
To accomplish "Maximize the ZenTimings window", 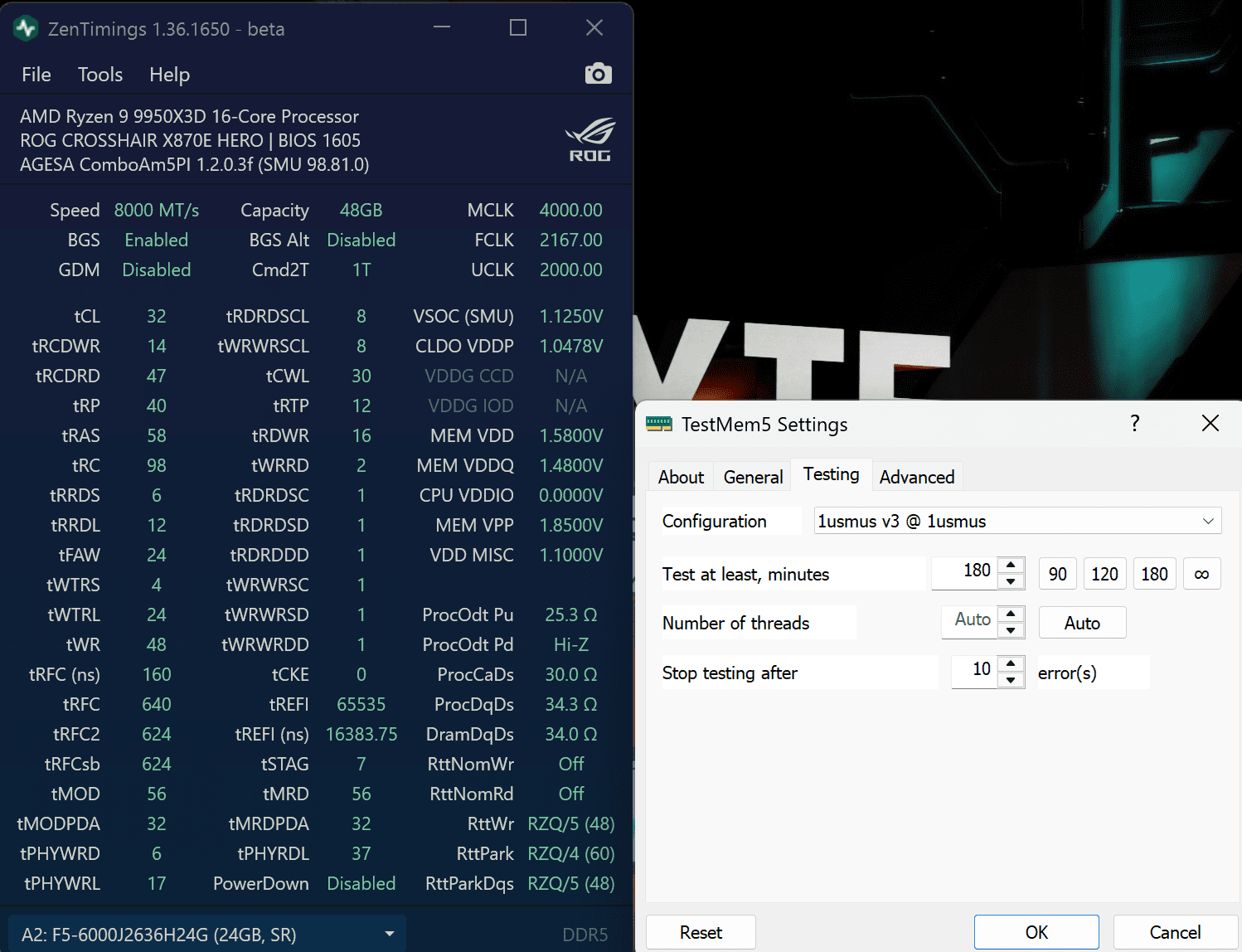I will point(518,27).
